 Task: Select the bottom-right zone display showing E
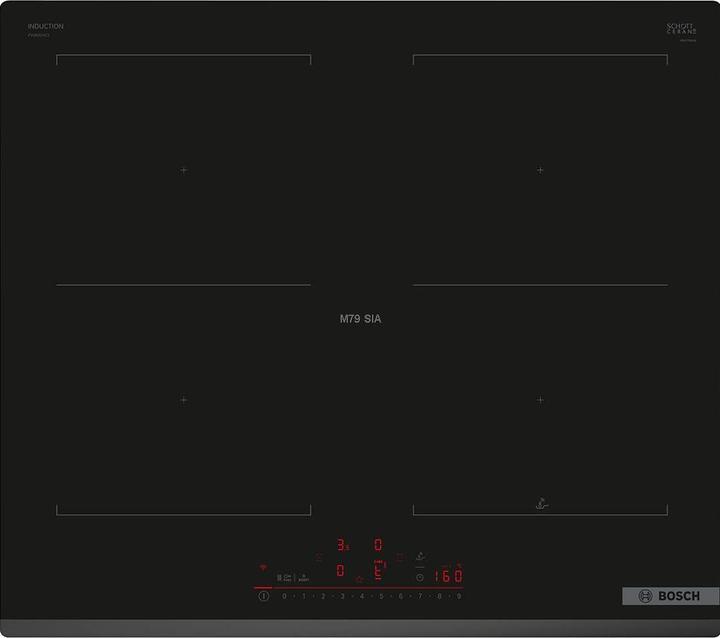coord(378,572)
